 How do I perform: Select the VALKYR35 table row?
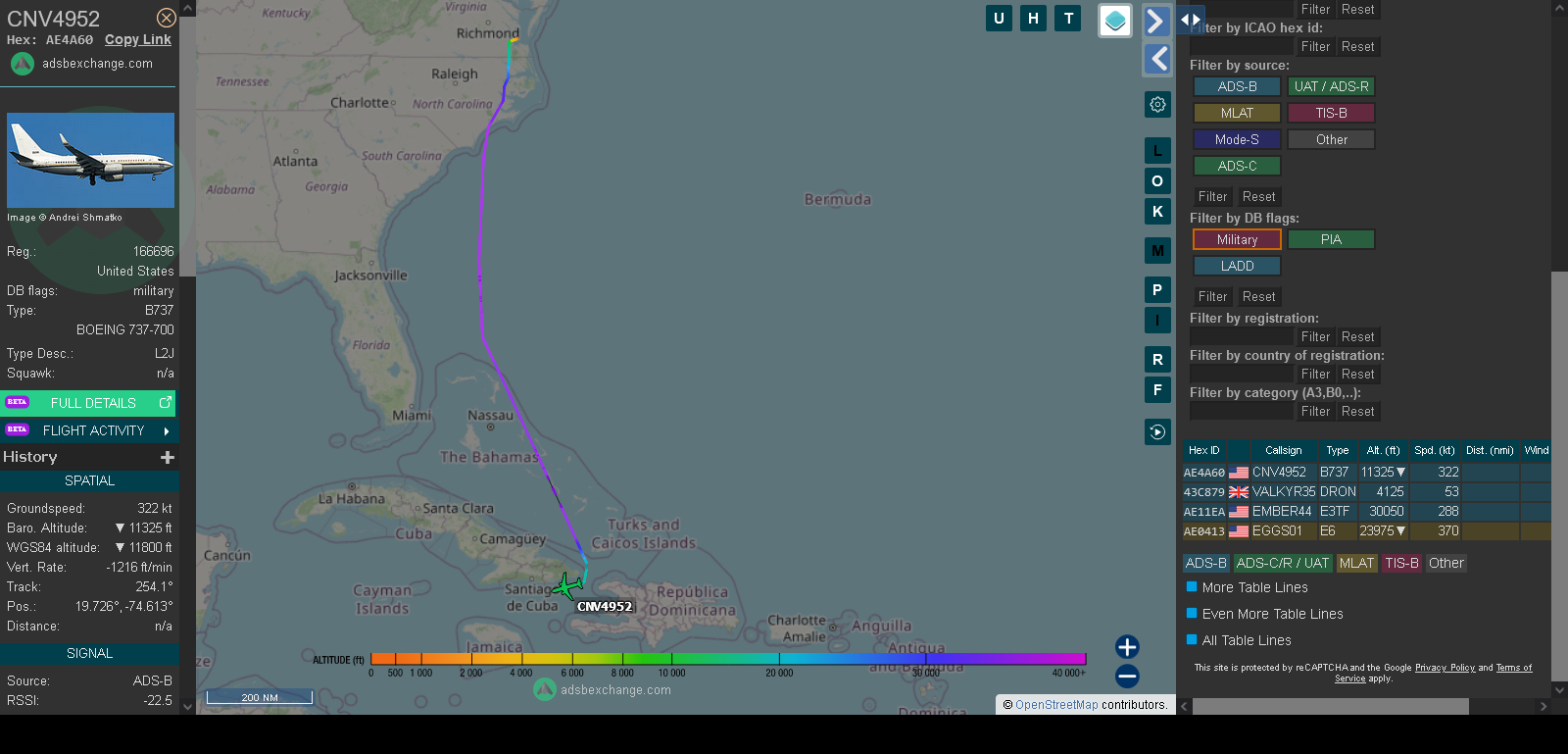(x=1366, y=491)
